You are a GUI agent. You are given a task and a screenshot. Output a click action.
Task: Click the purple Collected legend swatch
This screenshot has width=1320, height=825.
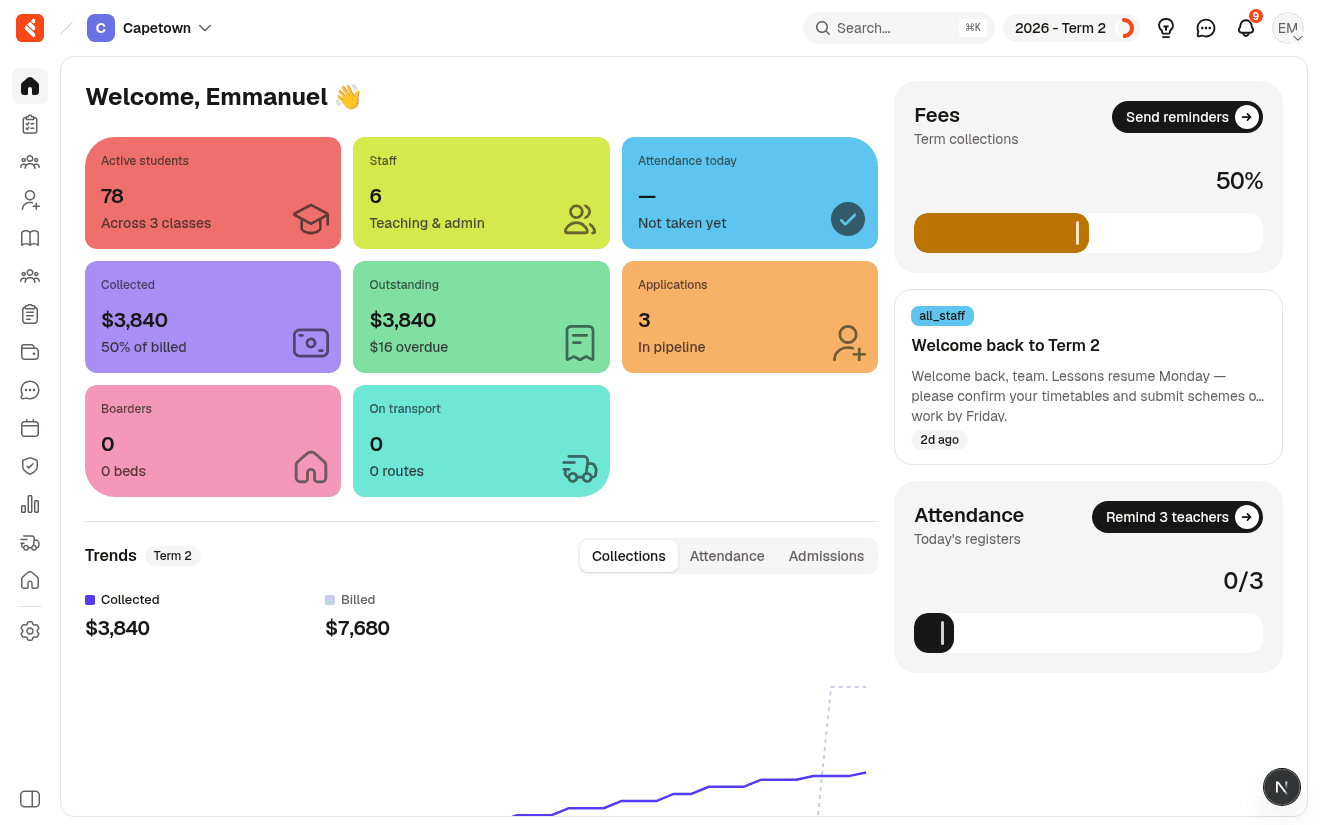click(90, 600)
